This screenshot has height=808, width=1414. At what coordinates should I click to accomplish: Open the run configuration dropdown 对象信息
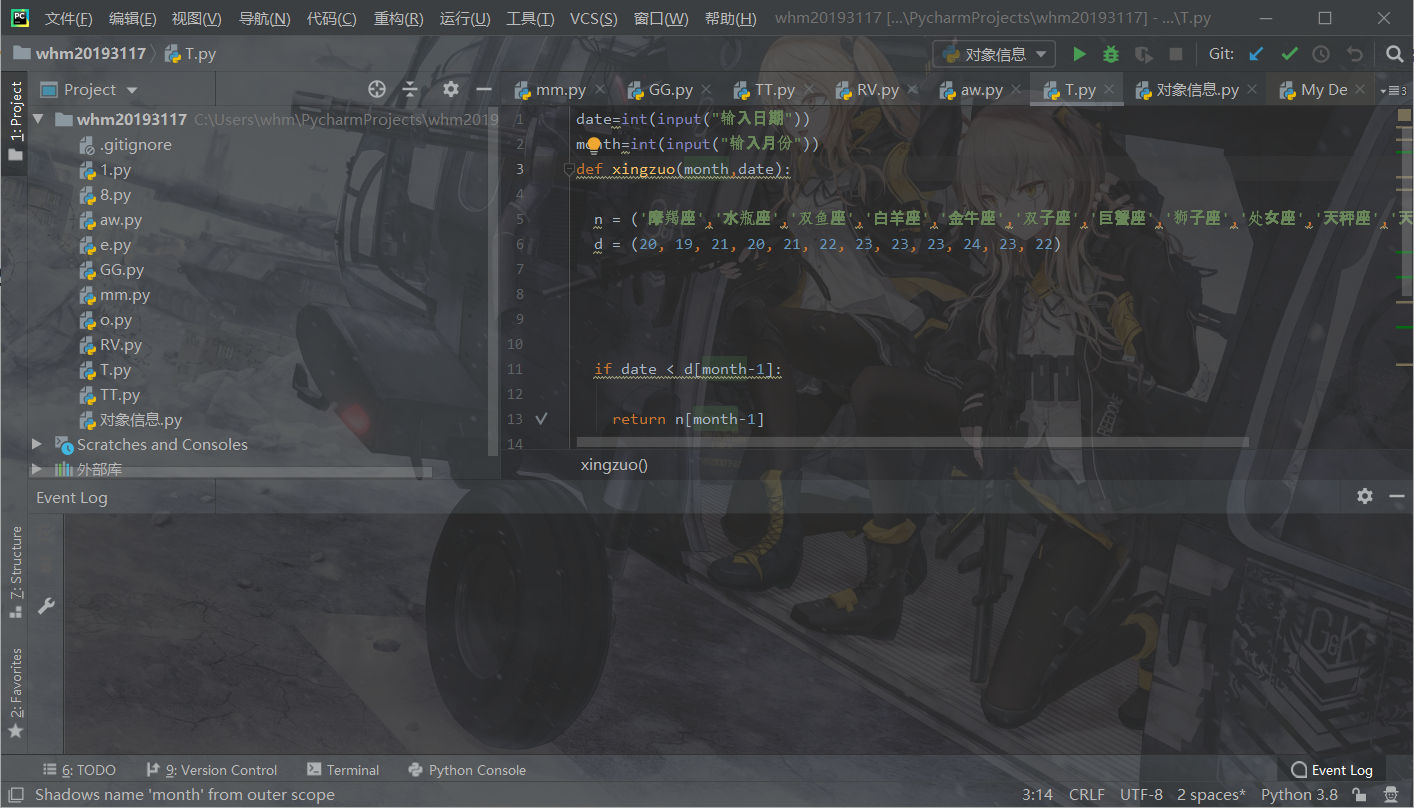pos(994,54)
